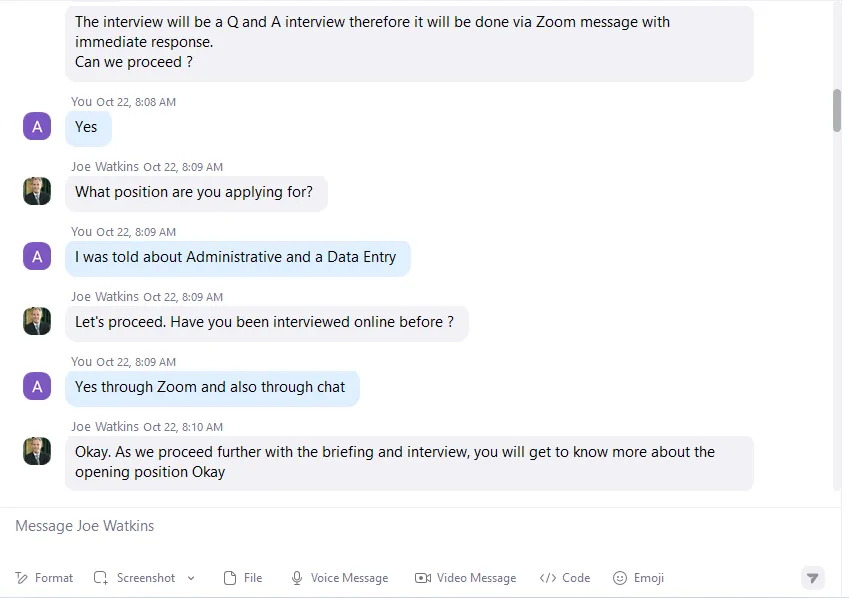The width and height of the screenshot is (849, 598).
Task: Send message with the arrow button
Action: (x=813, y=578)
